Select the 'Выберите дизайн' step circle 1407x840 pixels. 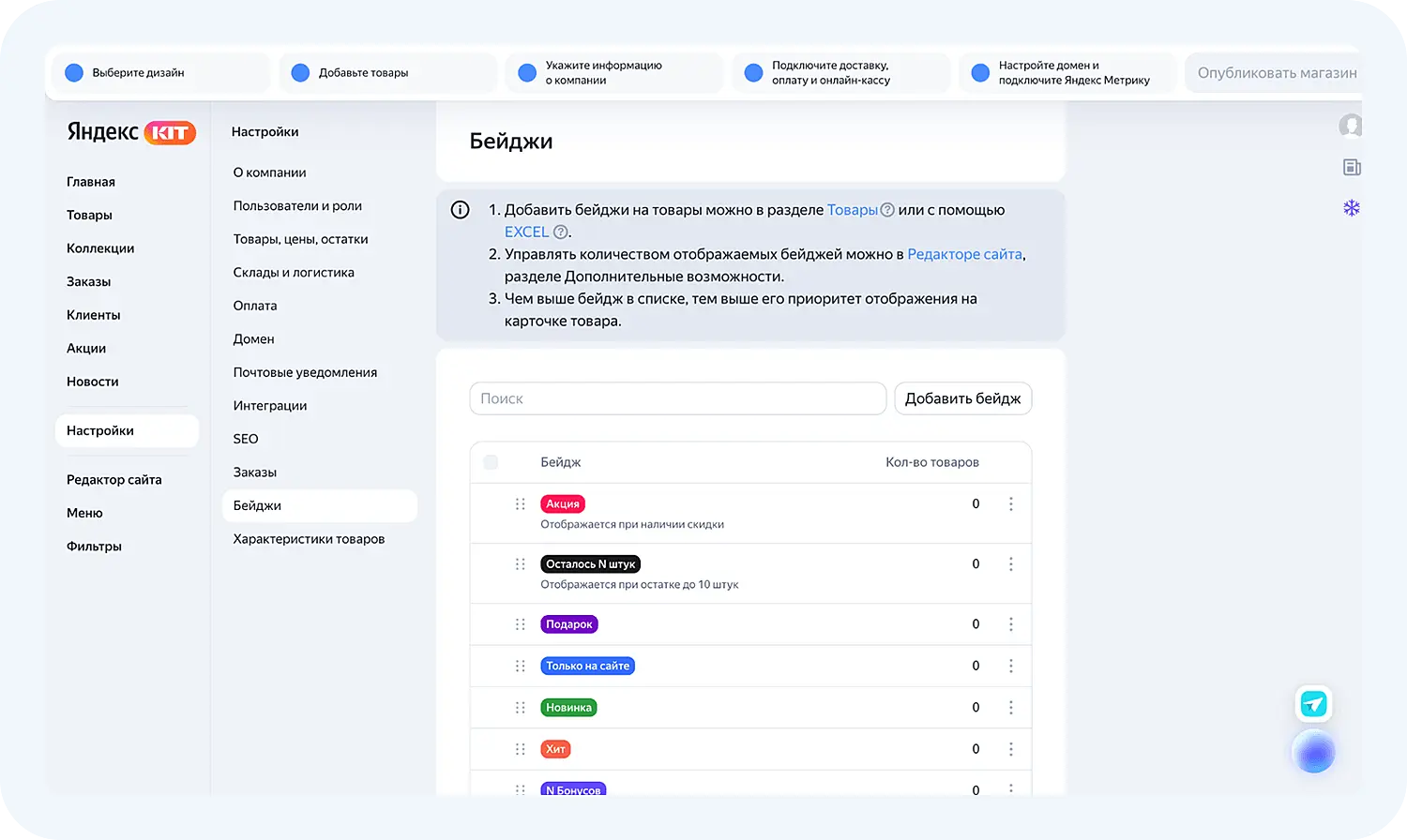tap(74, 73)
